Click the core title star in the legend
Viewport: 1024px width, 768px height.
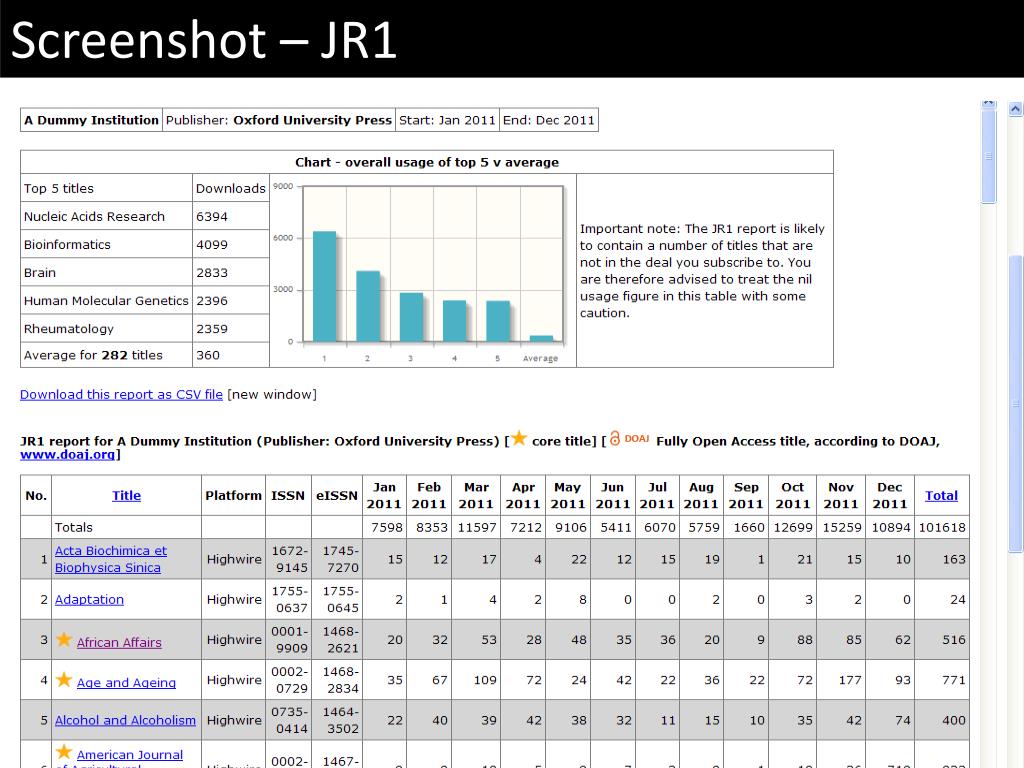[519, 438]
